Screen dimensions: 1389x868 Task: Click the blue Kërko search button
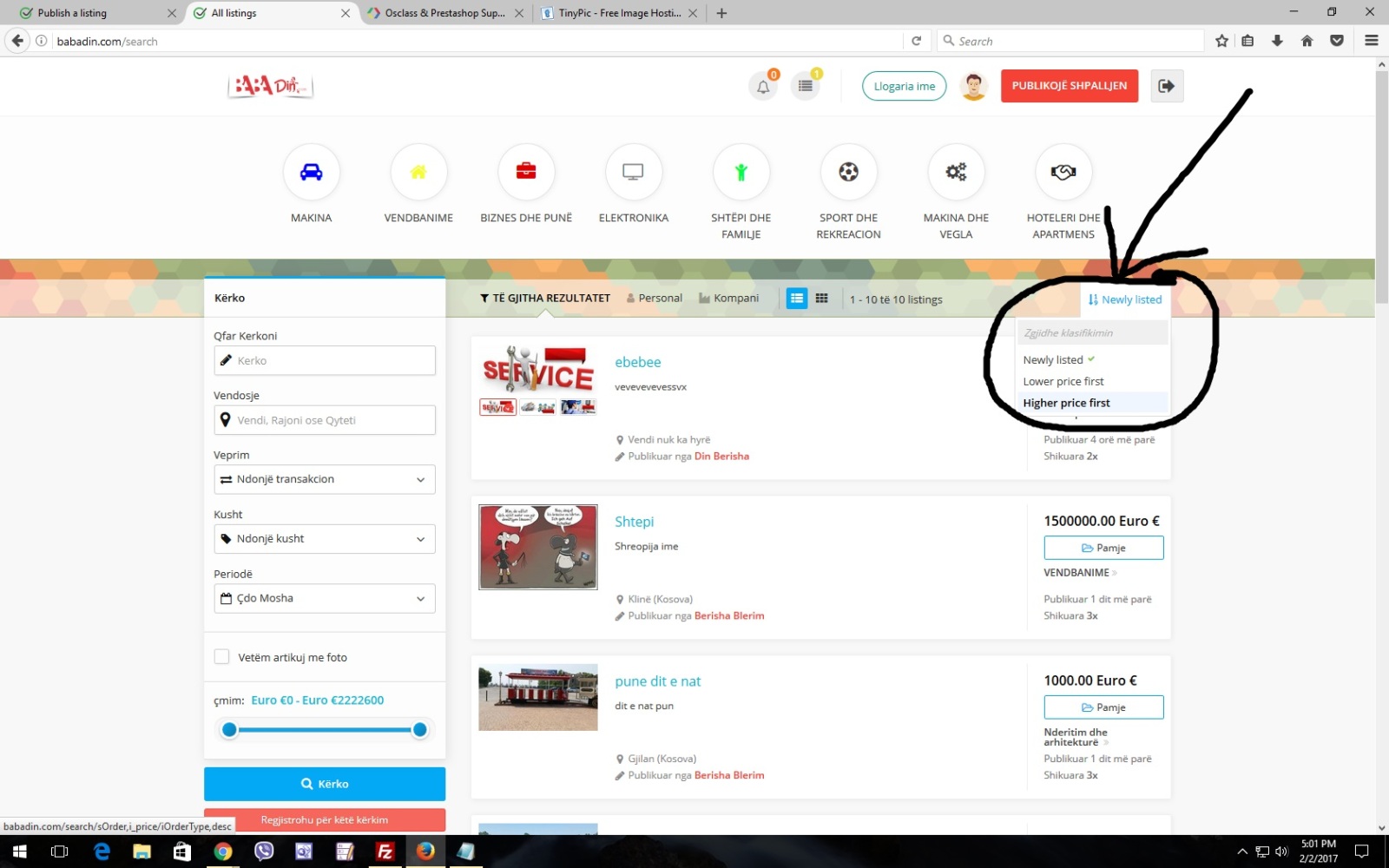tap(325, 784)
